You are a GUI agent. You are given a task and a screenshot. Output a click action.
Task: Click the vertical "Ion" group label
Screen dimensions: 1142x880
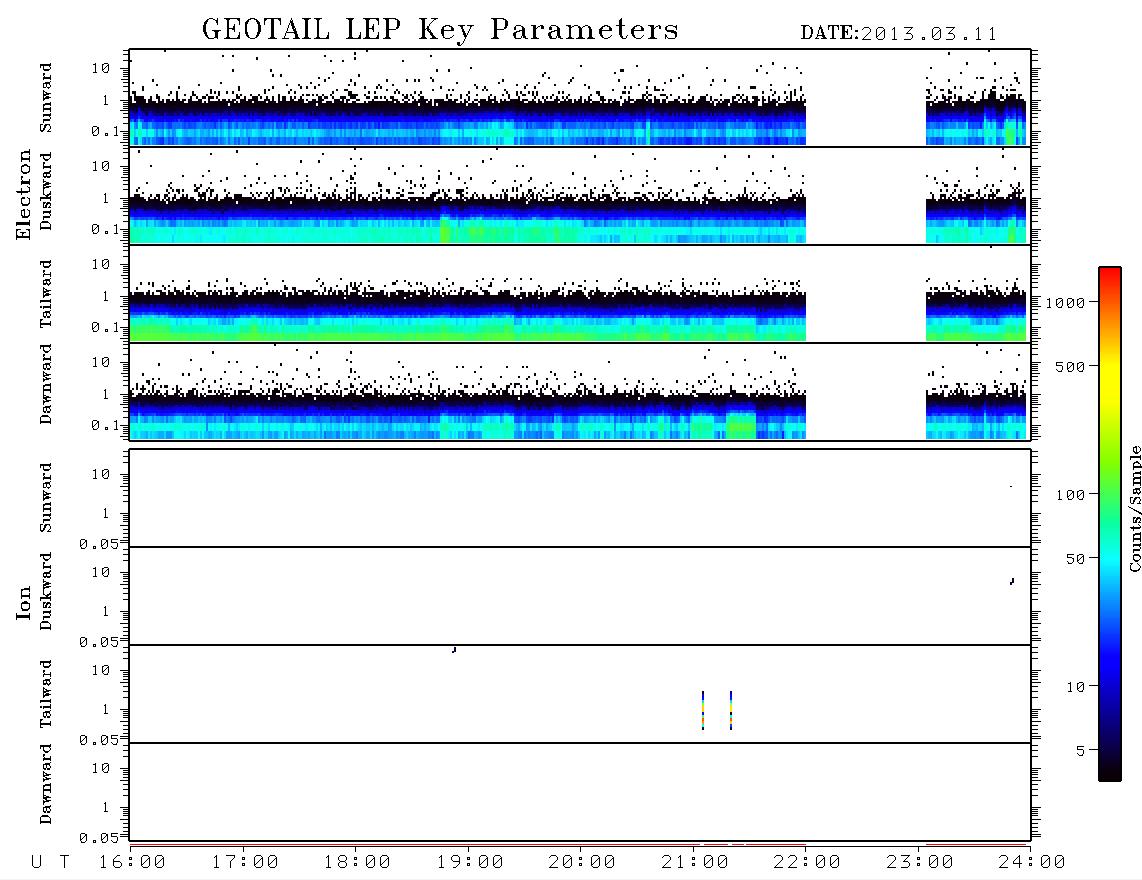24,602
